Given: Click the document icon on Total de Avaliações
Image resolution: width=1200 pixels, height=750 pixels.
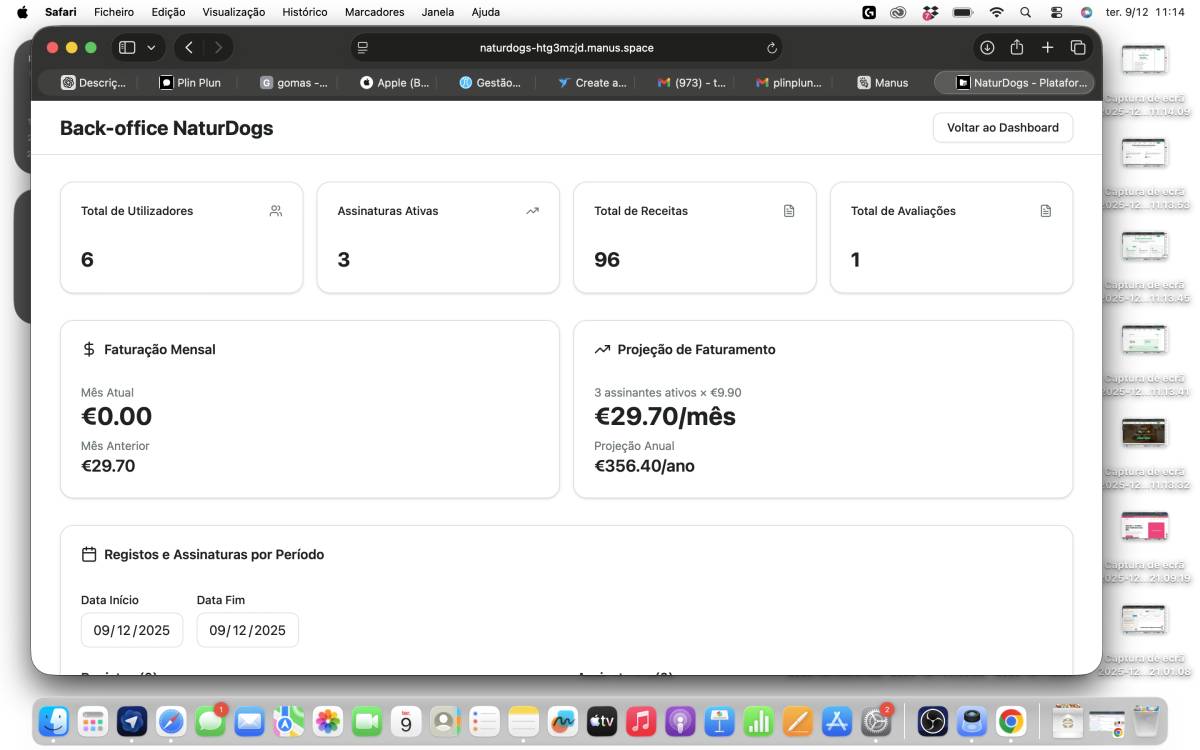Looking at the screenshot, I should [1046, 211].
